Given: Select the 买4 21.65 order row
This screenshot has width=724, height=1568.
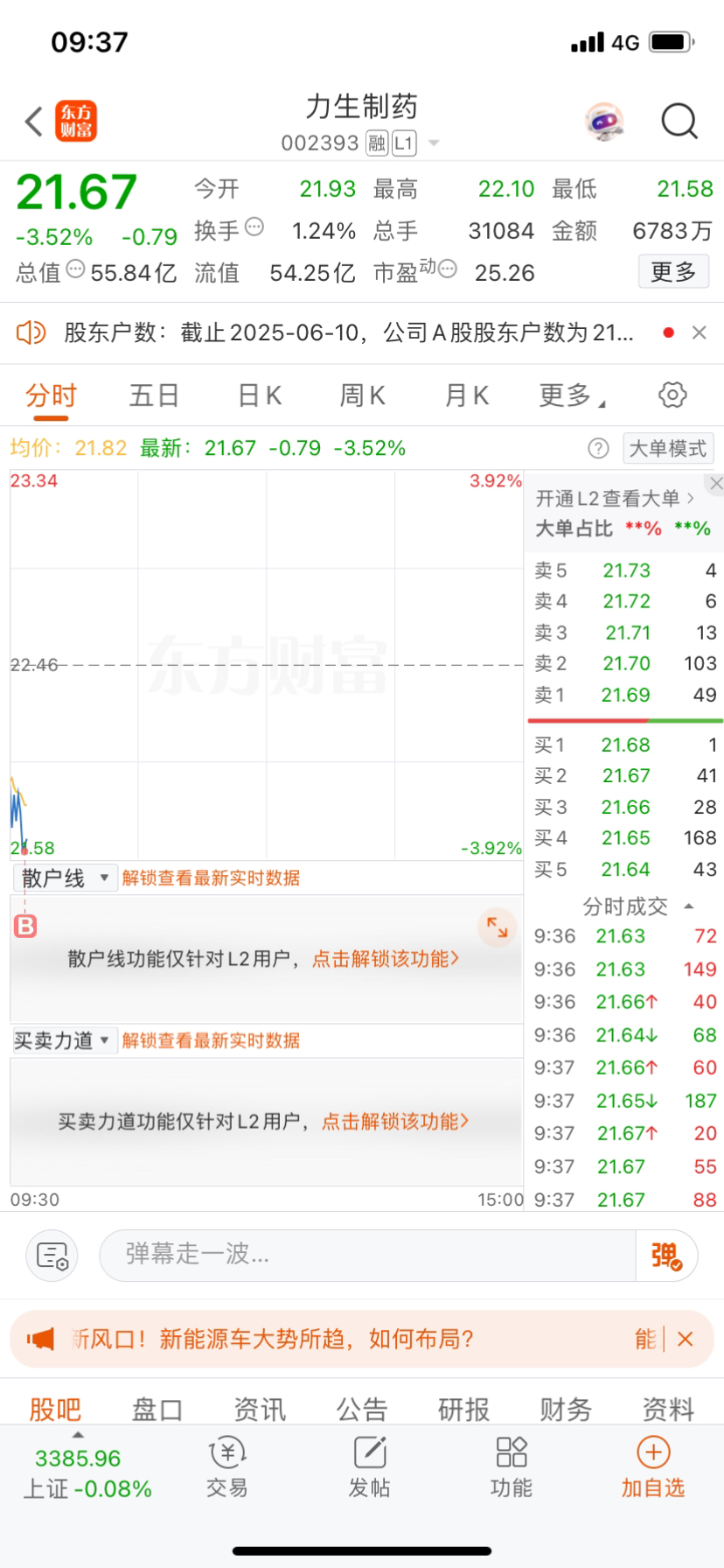Looking at the screenshot, I should (624, 838).
